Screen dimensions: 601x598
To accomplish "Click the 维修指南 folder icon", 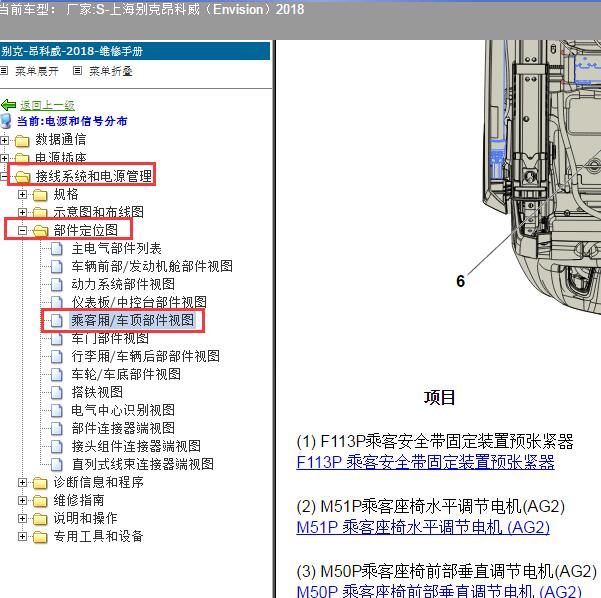I will click(x=40, y=501).
